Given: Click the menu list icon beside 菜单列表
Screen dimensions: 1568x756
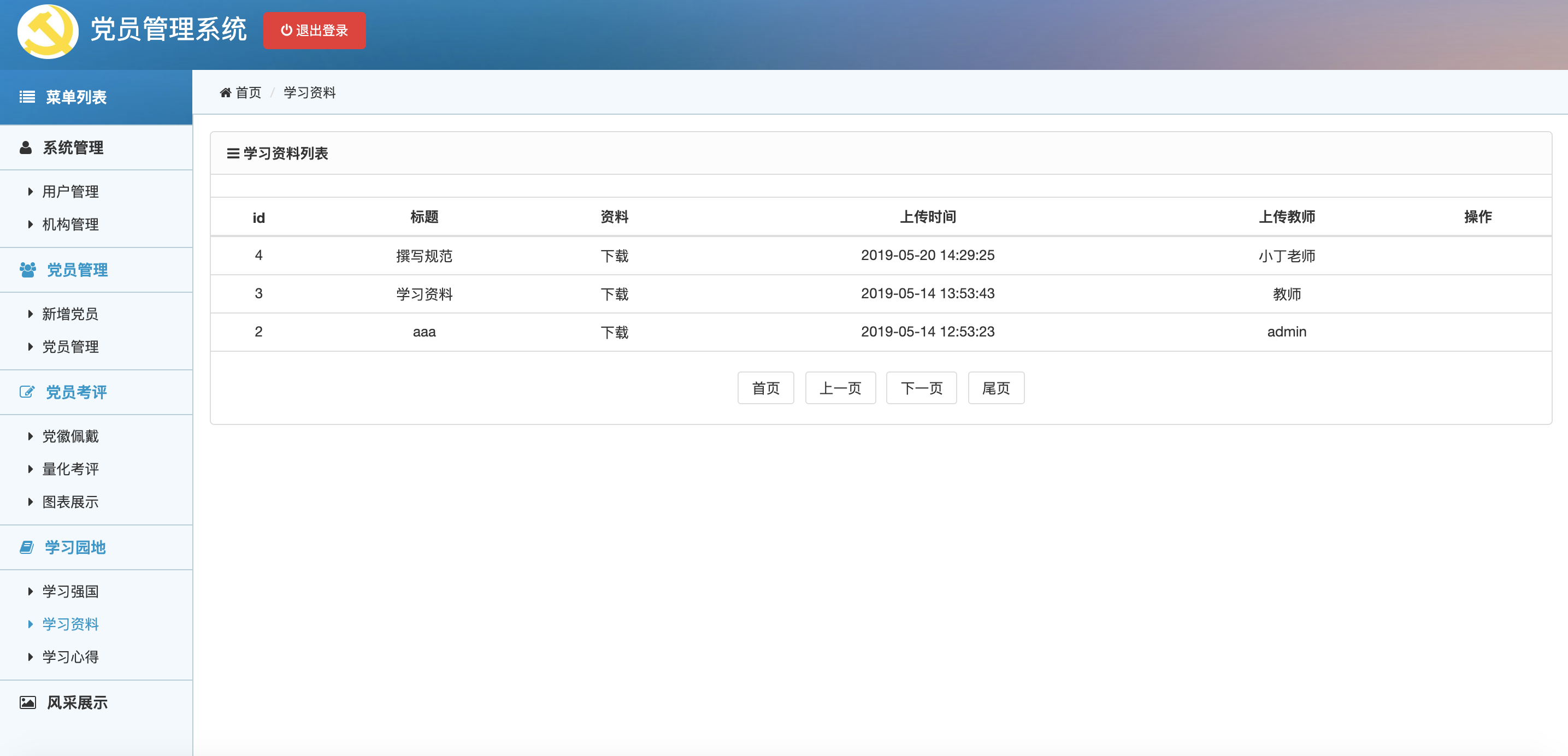Looking at the screenshot, I should point(27,97).
